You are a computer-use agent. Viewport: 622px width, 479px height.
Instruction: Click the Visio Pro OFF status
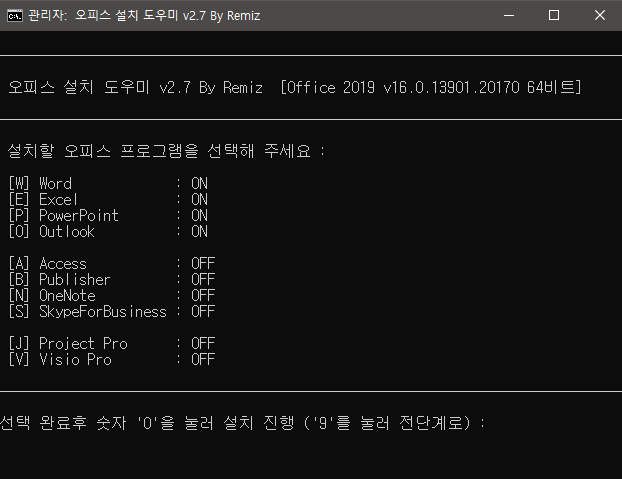[x=203, y=359]
